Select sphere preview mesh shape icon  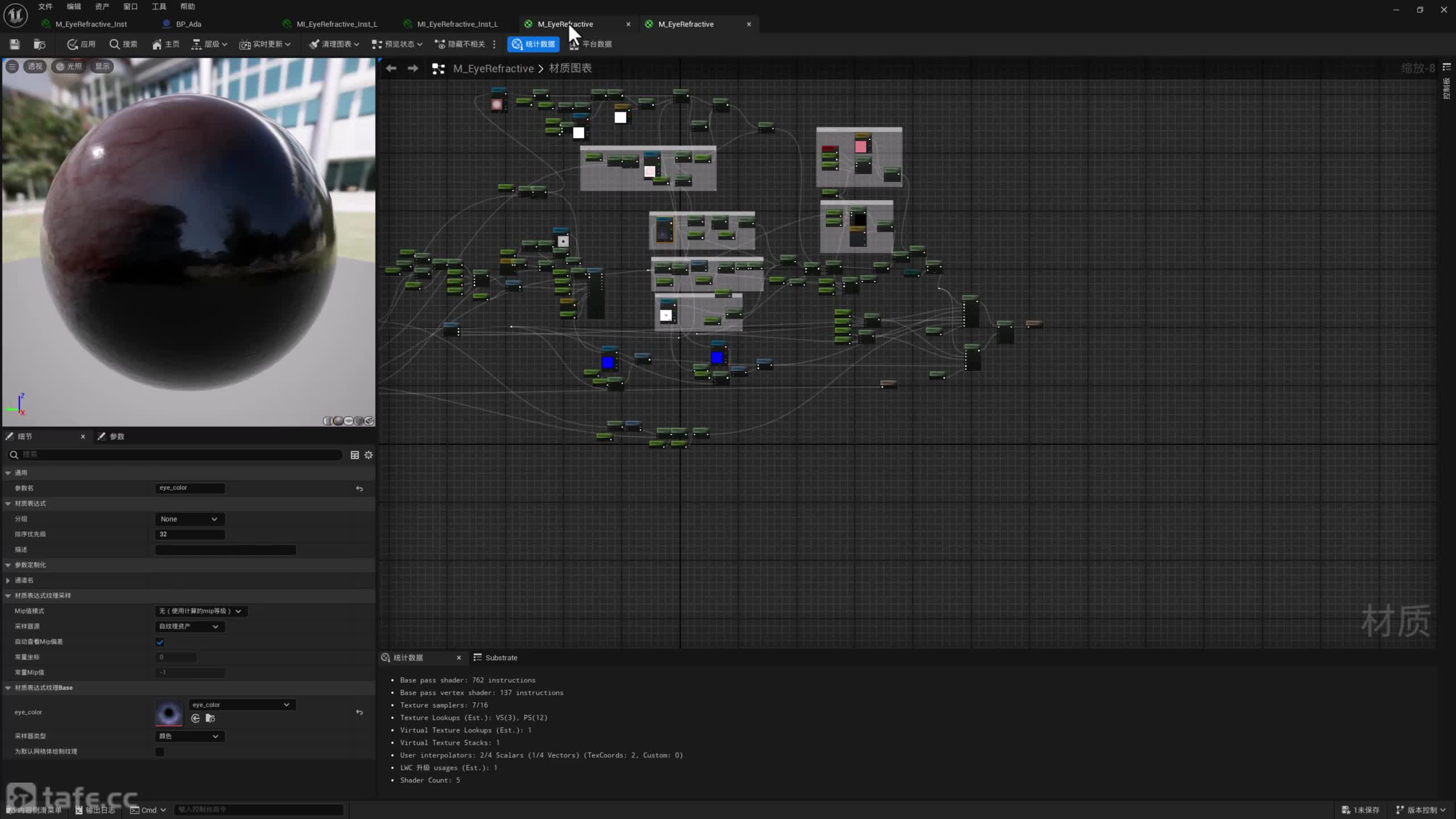click(x=338, y=421)
